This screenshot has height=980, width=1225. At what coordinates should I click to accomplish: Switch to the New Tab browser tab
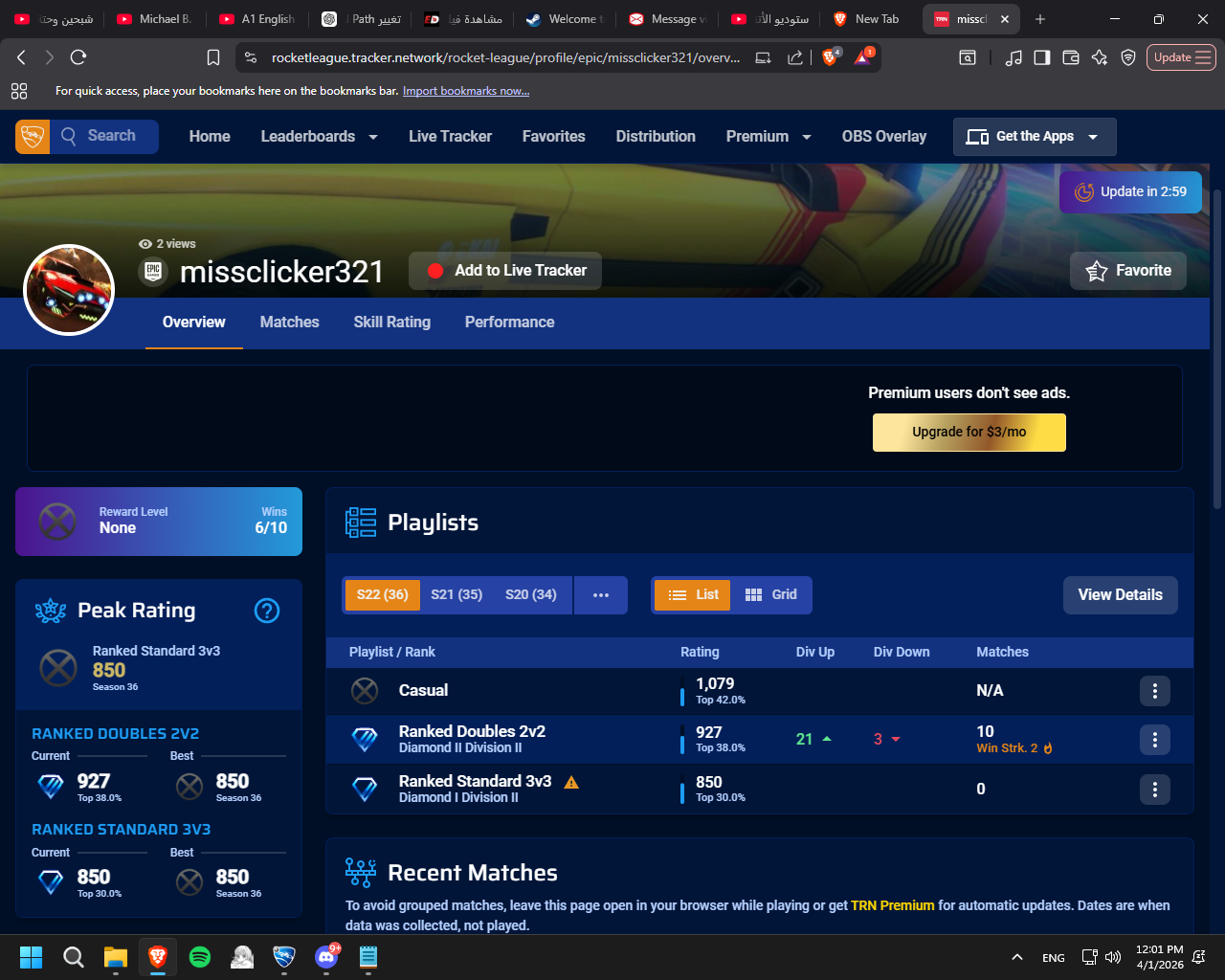[869, 19]
